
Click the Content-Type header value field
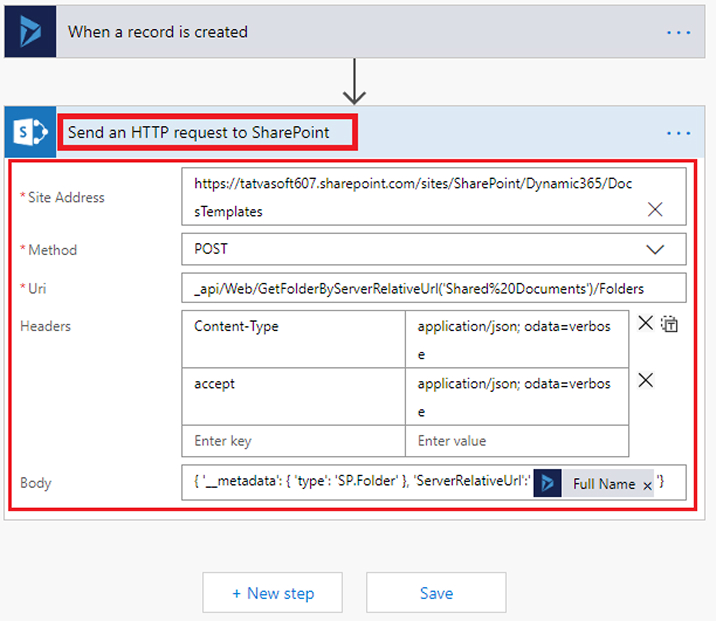(x=517, y=339)
